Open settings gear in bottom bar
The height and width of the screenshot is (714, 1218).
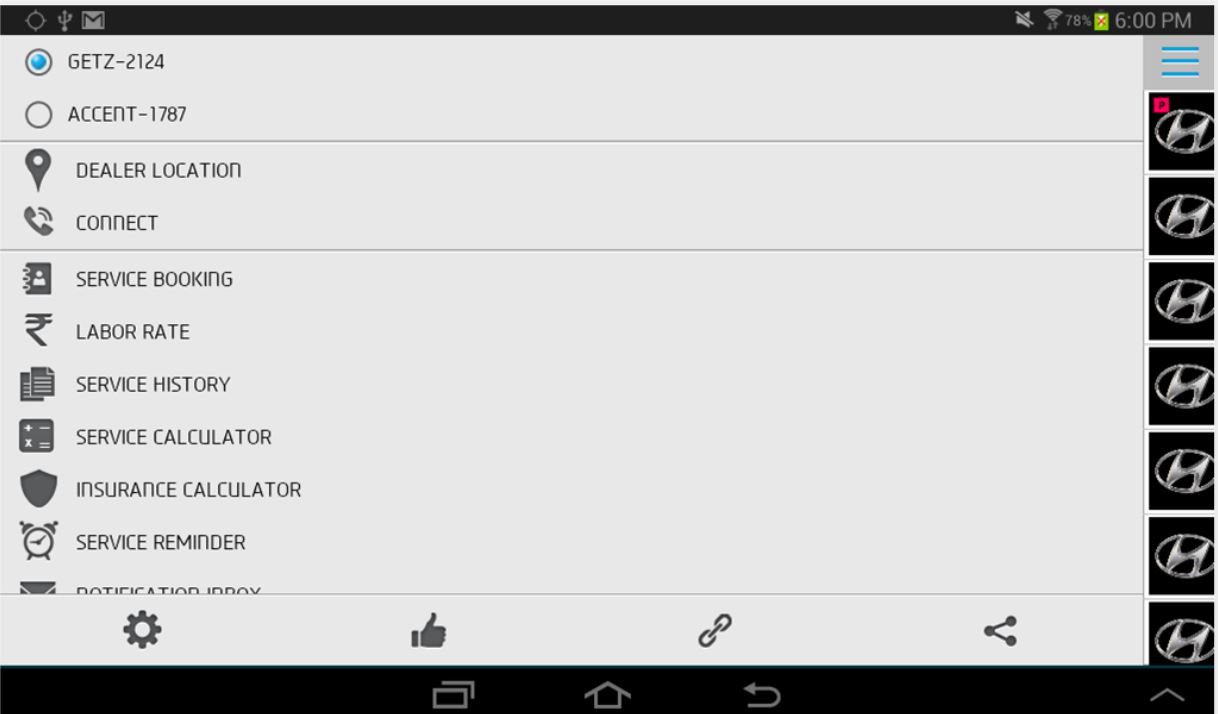(142, 630)
